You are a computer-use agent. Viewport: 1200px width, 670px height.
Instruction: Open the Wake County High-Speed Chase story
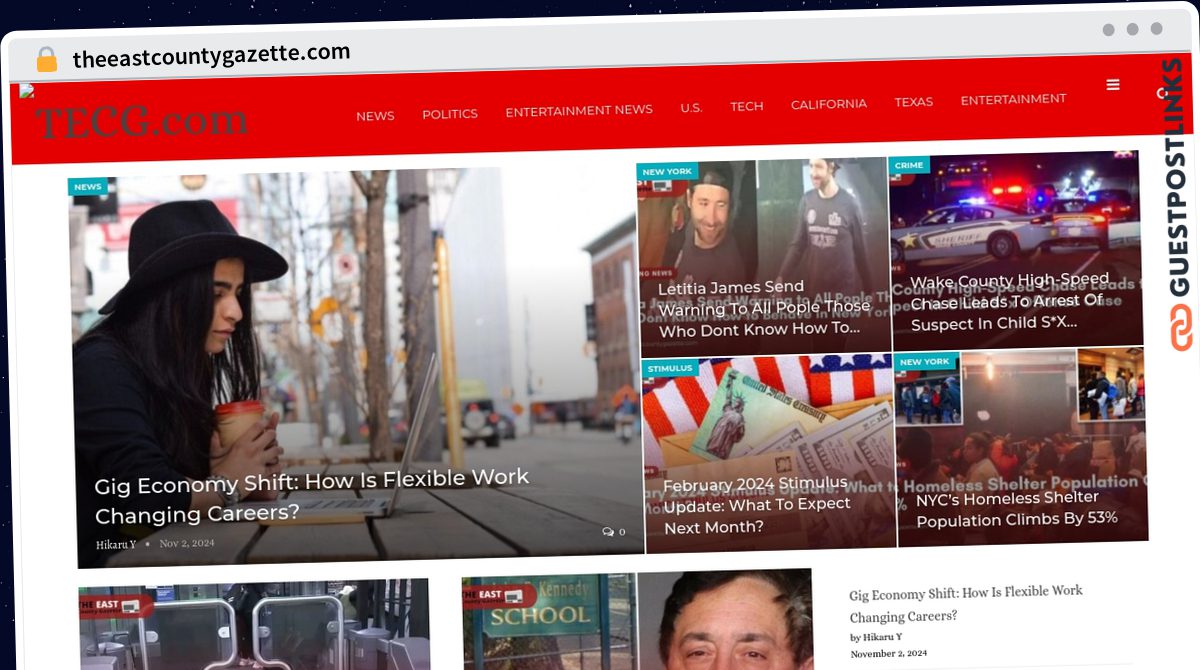(x=1010, y=301)
